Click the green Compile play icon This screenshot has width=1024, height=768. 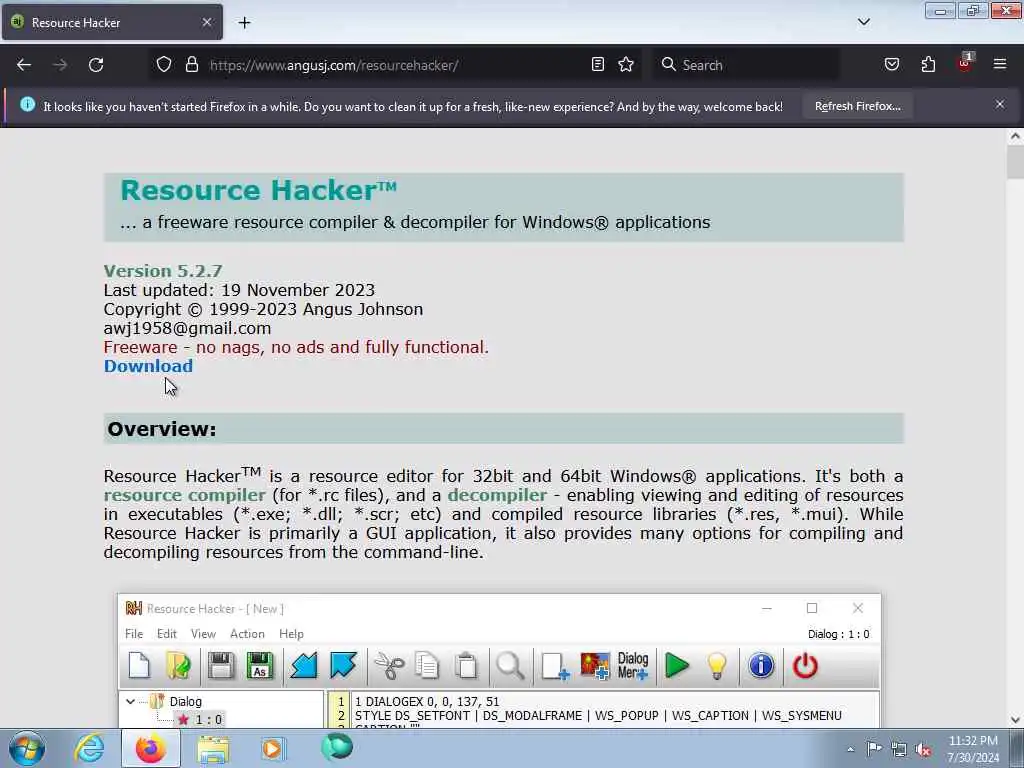(x=677, y=666)
